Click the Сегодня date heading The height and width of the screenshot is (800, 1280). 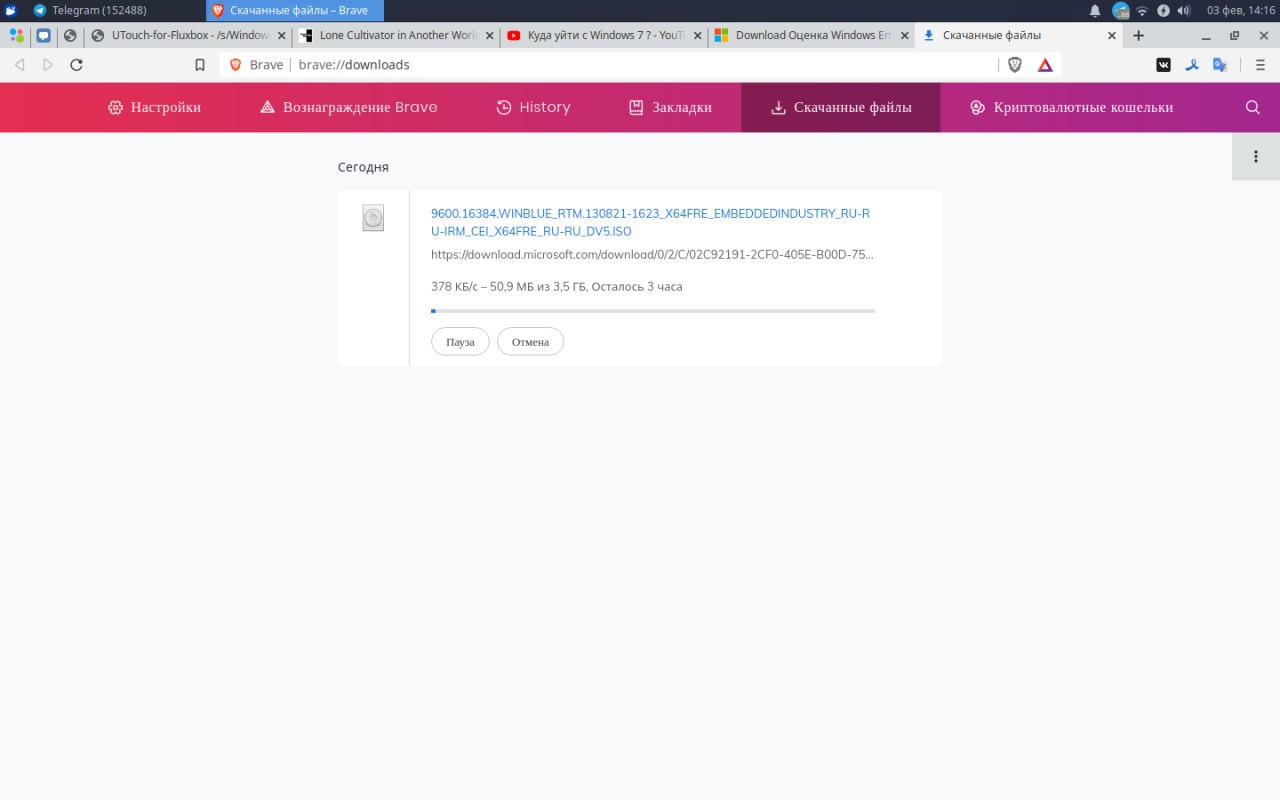pos(363,167)
